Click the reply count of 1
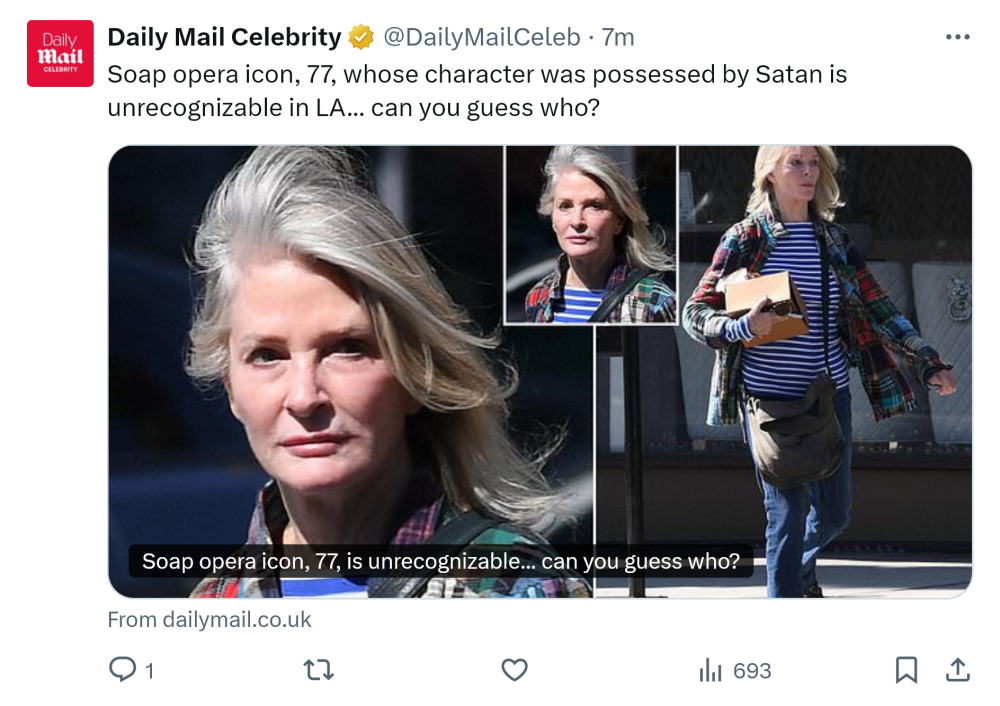The height and width of the screenshot is (706, 1000). [x=150, y=671]
